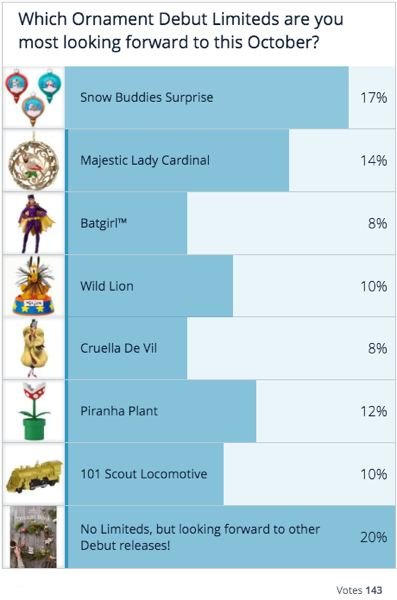Viewport: 397px width, 600px height.
Task: Select the Majestic Lady Cardinal answer
Action: tap(230, 161)
